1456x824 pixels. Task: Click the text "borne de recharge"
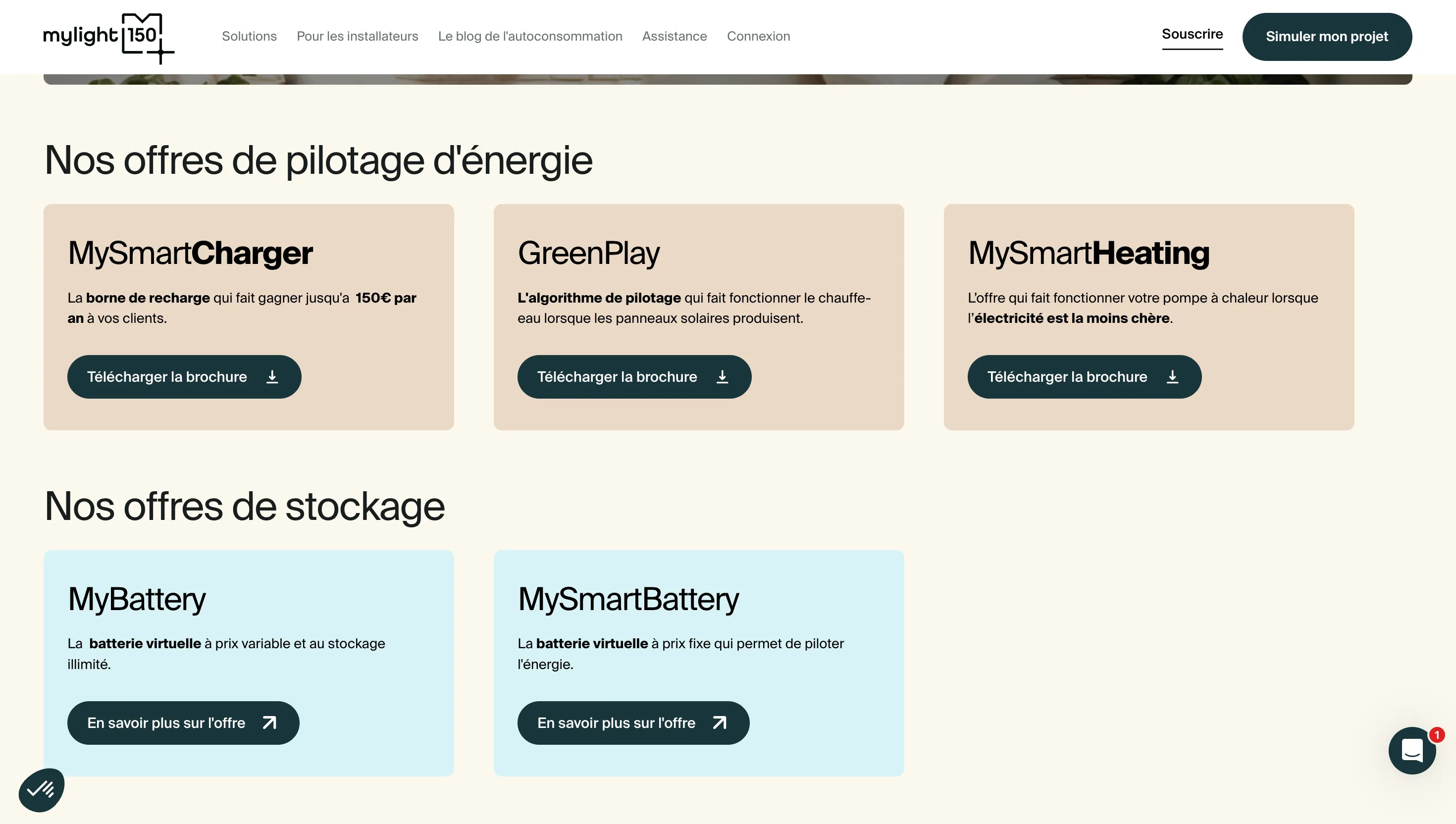click(148, 298)
